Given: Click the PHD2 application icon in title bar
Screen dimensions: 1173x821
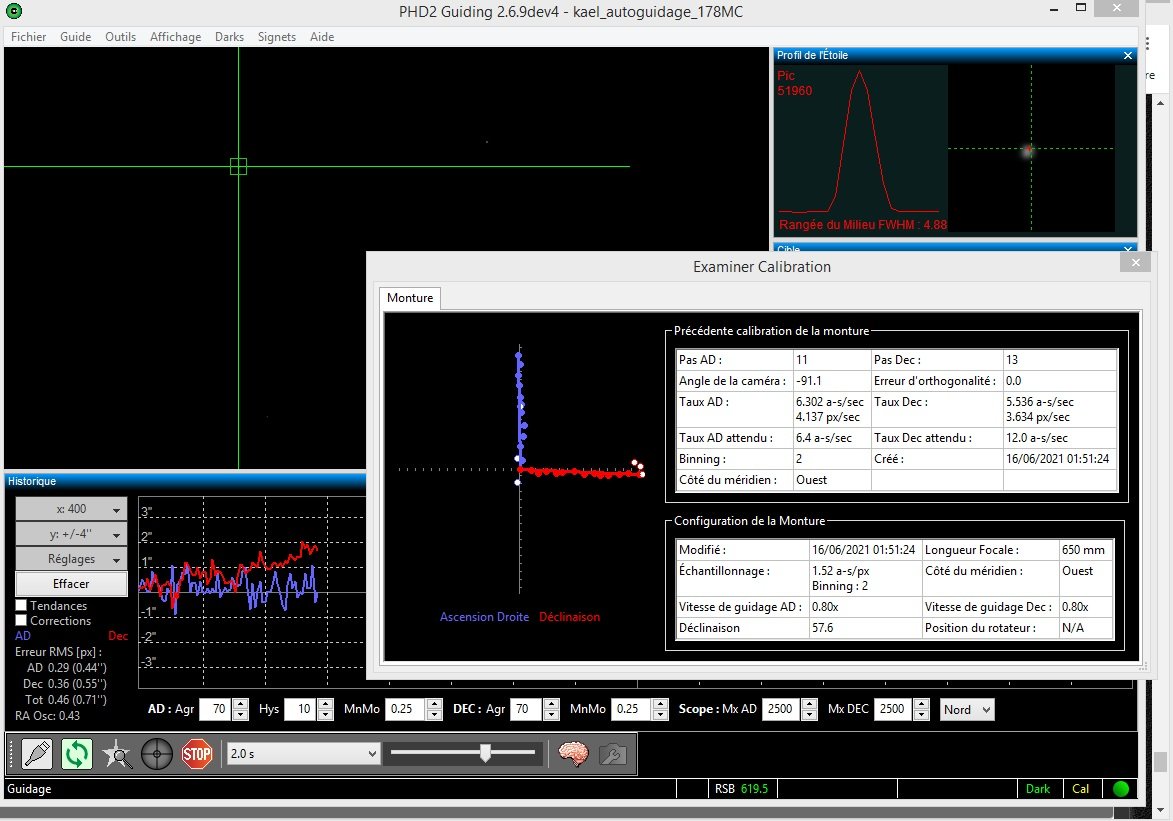Looking at the screenshot, I should (x=13, y=10).
